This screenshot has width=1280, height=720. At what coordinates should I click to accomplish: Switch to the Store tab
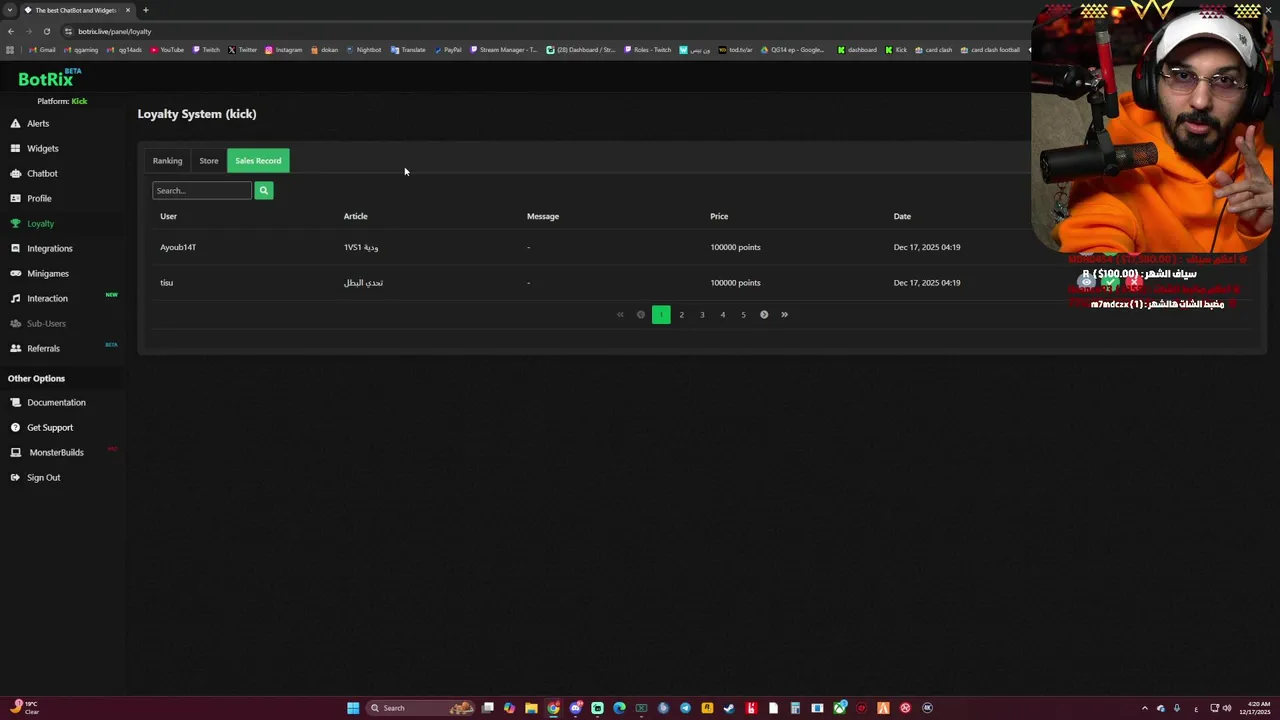(x=208, y=161)
